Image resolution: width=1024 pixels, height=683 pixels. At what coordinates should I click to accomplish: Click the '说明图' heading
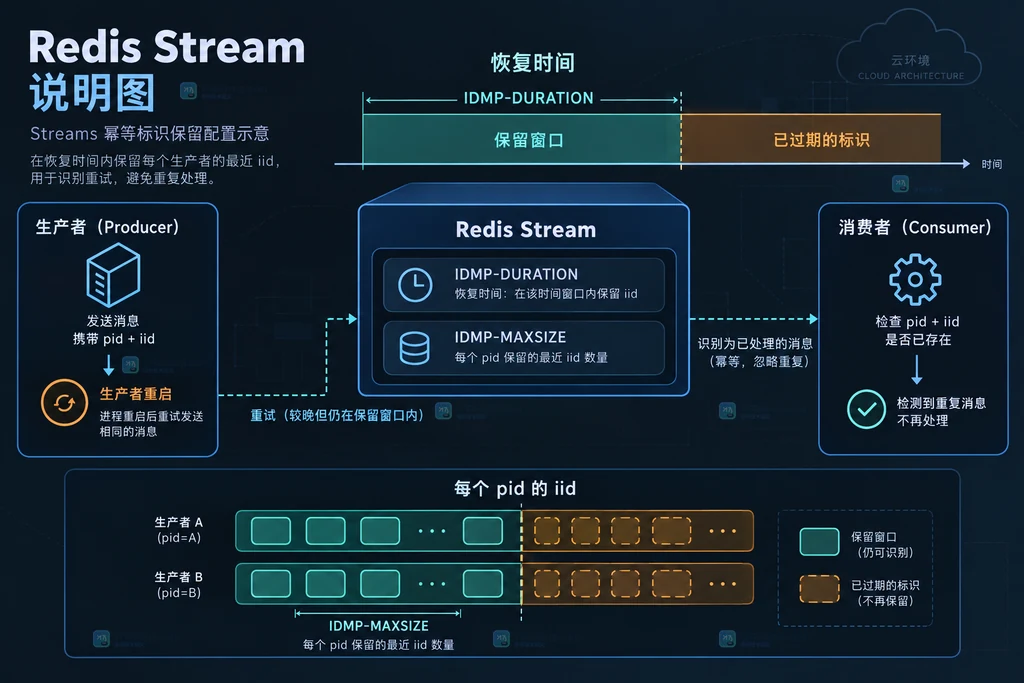click(93, 93)
